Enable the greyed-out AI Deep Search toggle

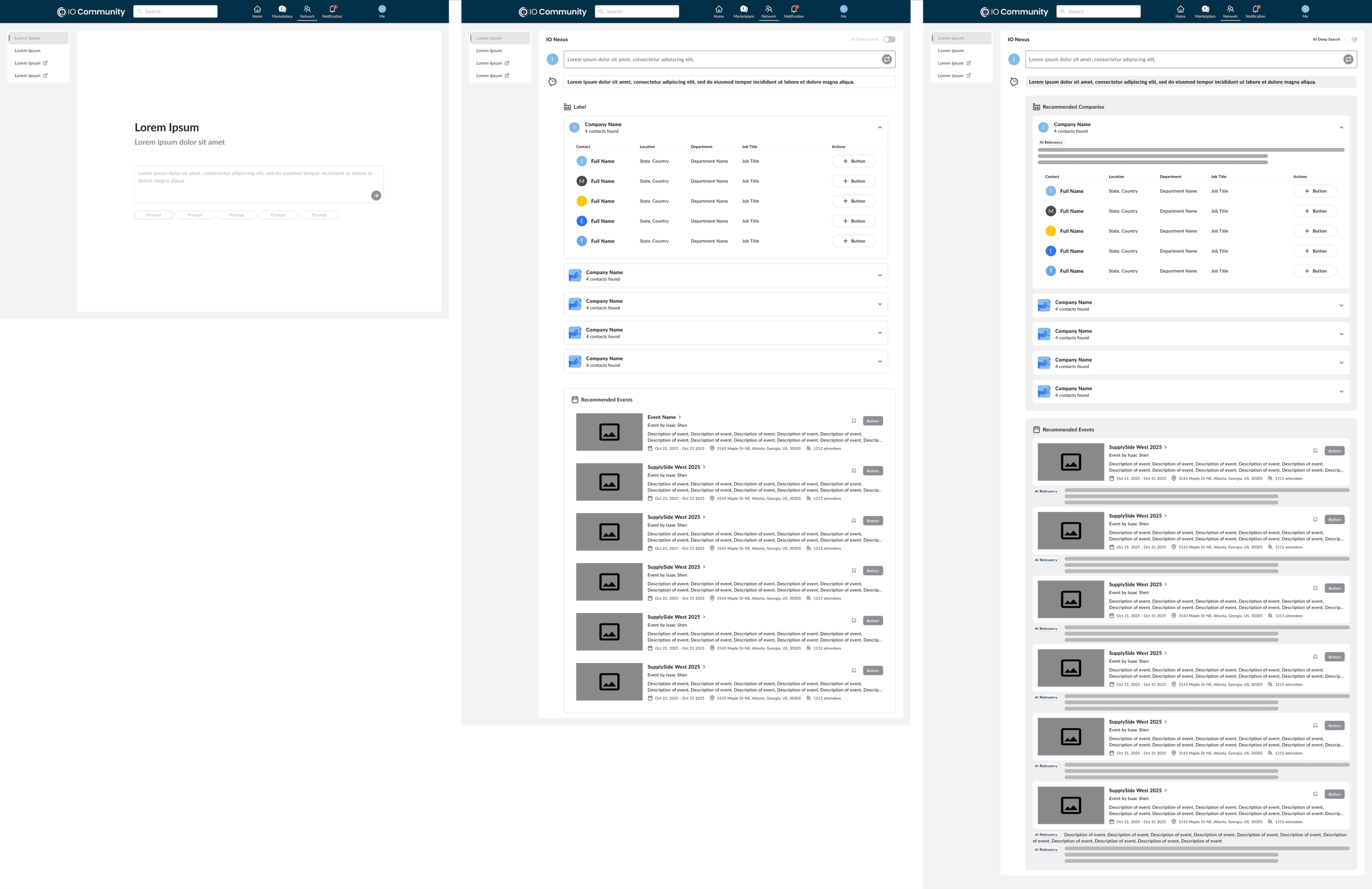pyautogui.click(x=889, y=39)
